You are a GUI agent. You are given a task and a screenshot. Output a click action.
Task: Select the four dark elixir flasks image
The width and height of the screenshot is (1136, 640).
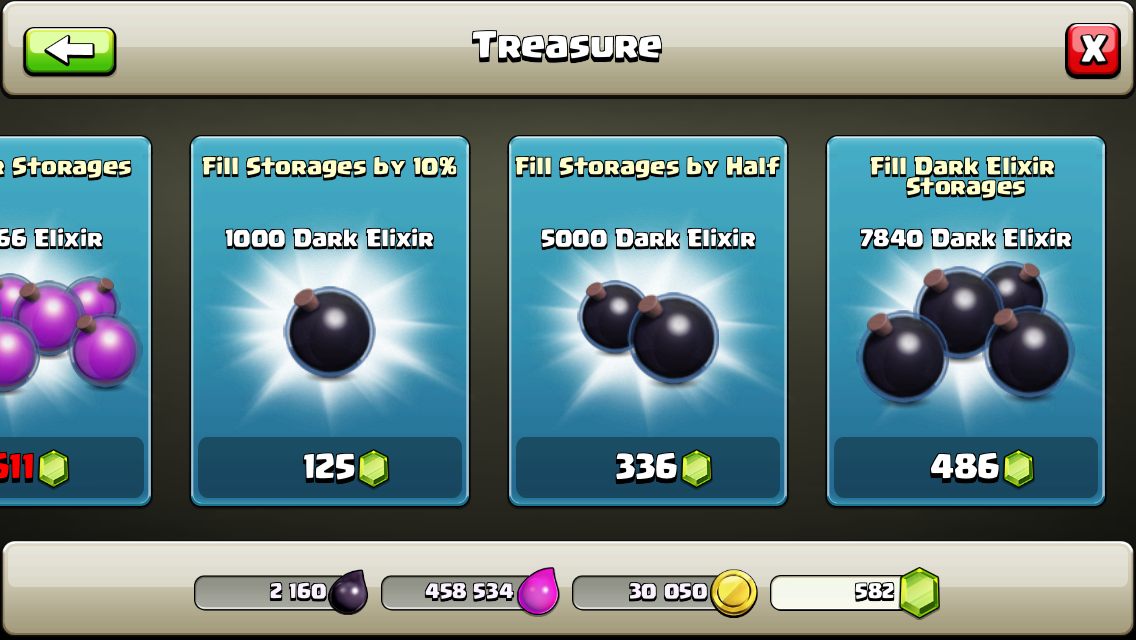click(x=966, y=331)
